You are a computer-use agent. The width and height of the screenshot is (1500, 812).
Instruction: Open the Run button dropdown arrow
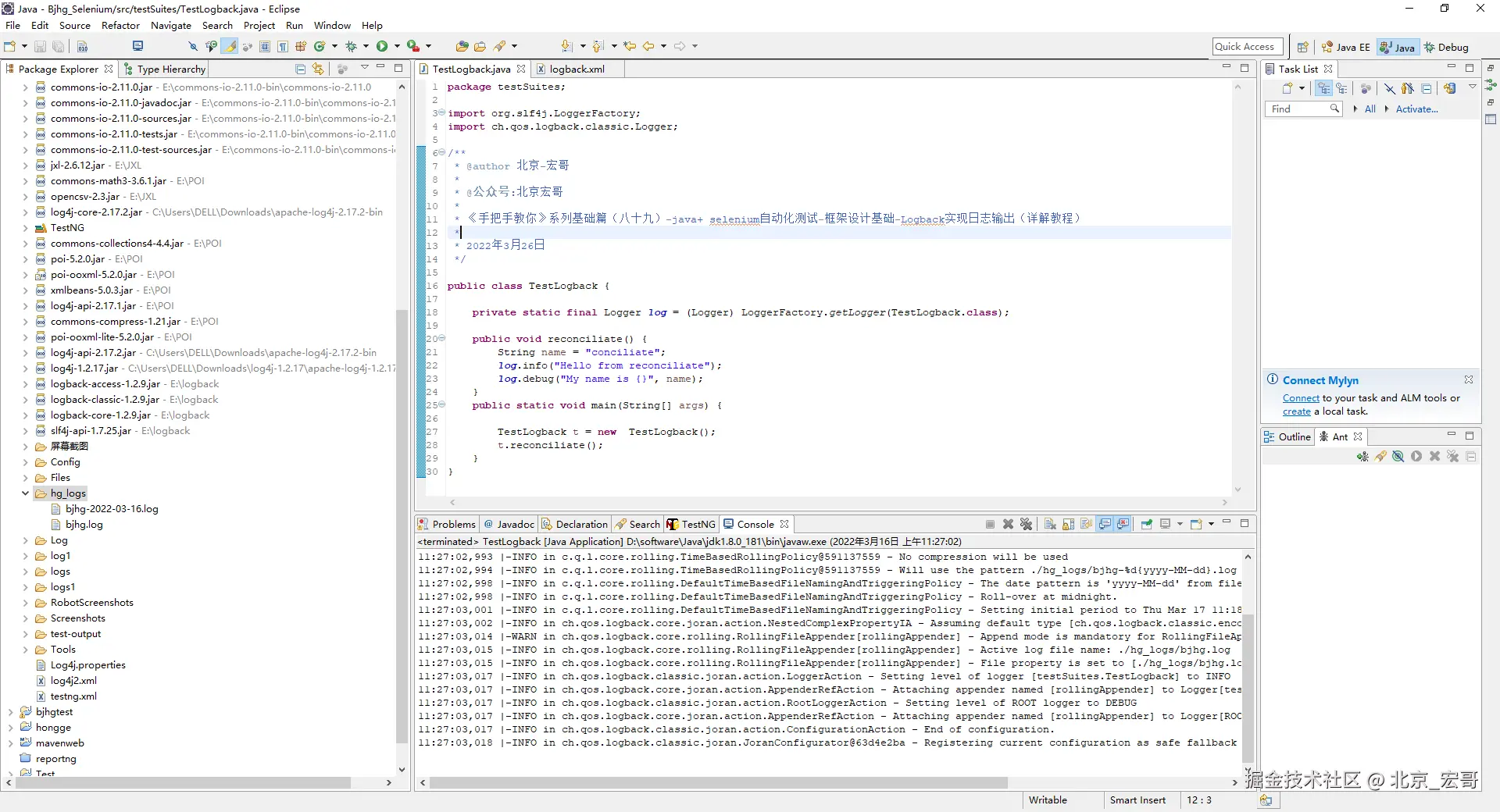coord(397,47)
